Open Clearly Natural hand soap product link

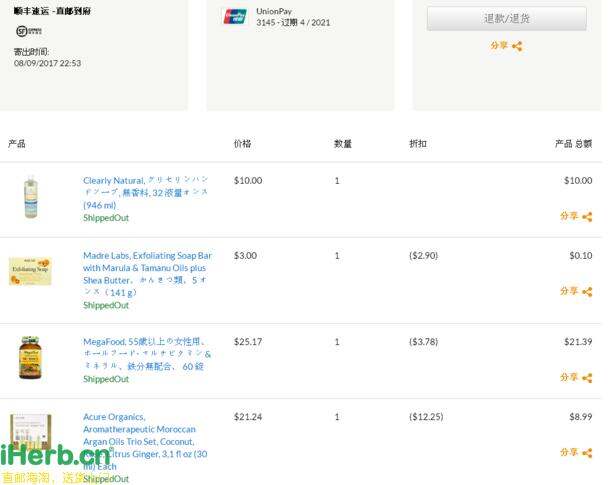[x=146, y=193]
